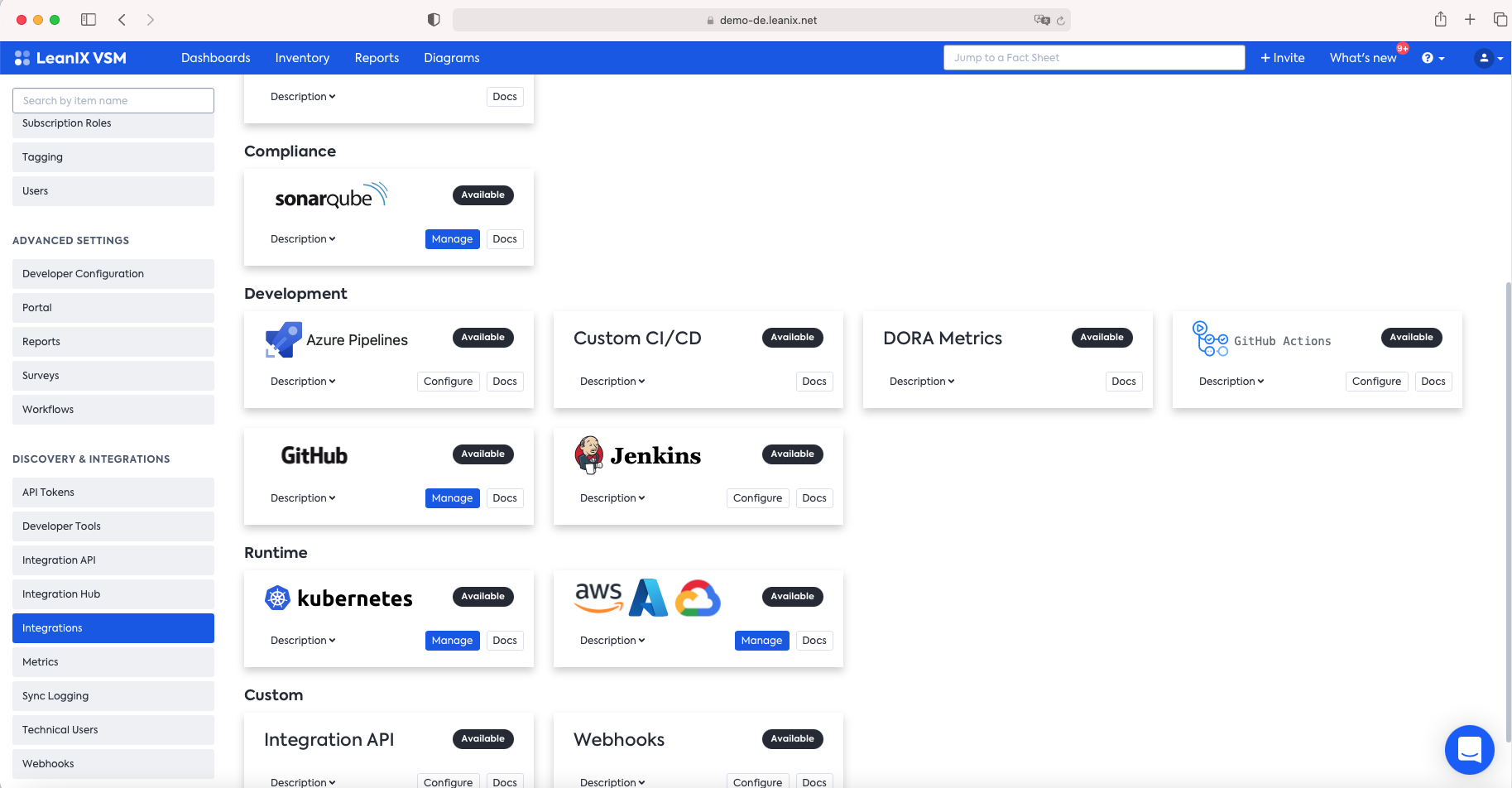This screenshot has height=788, width=1512.
Task: Manage the Kubernetes integration
Action: (453, 641)
